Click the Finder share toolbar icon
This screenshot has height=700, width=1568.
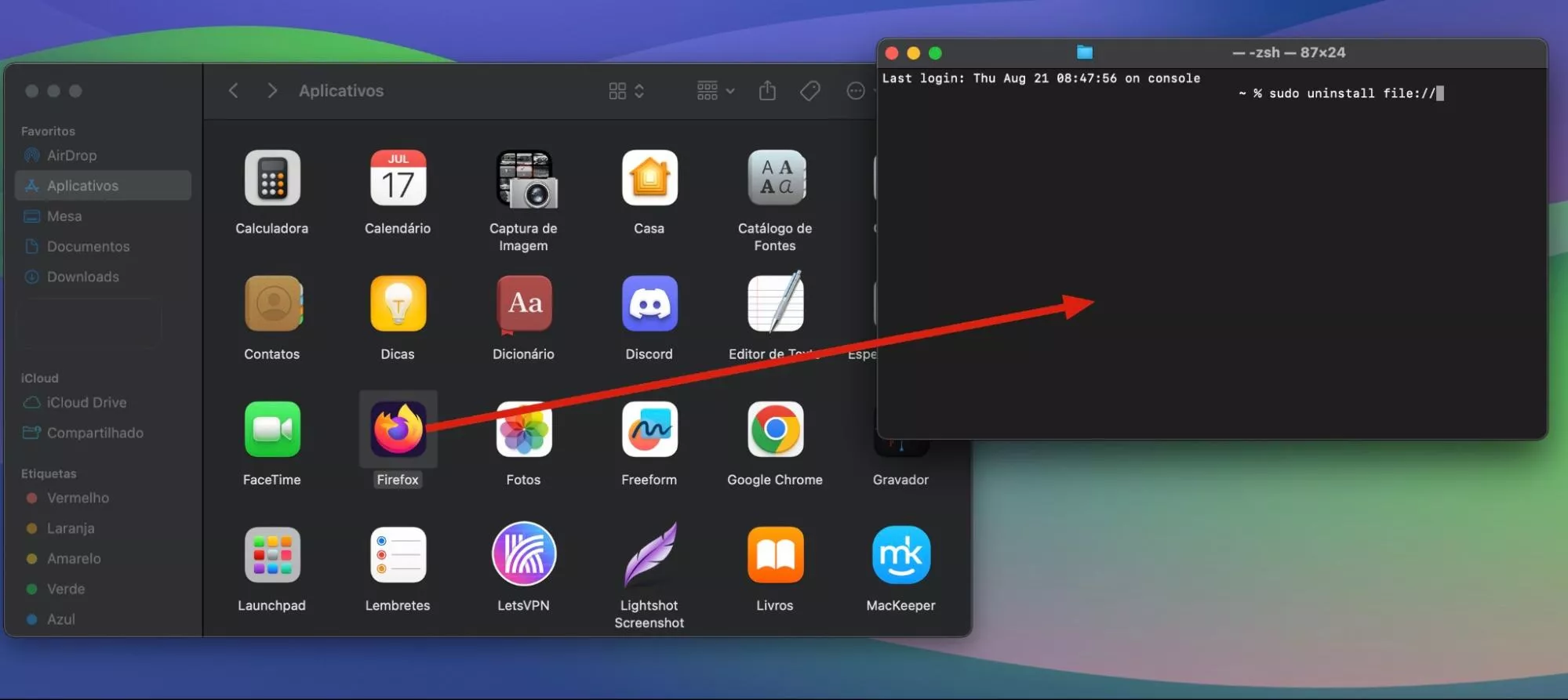767,91
